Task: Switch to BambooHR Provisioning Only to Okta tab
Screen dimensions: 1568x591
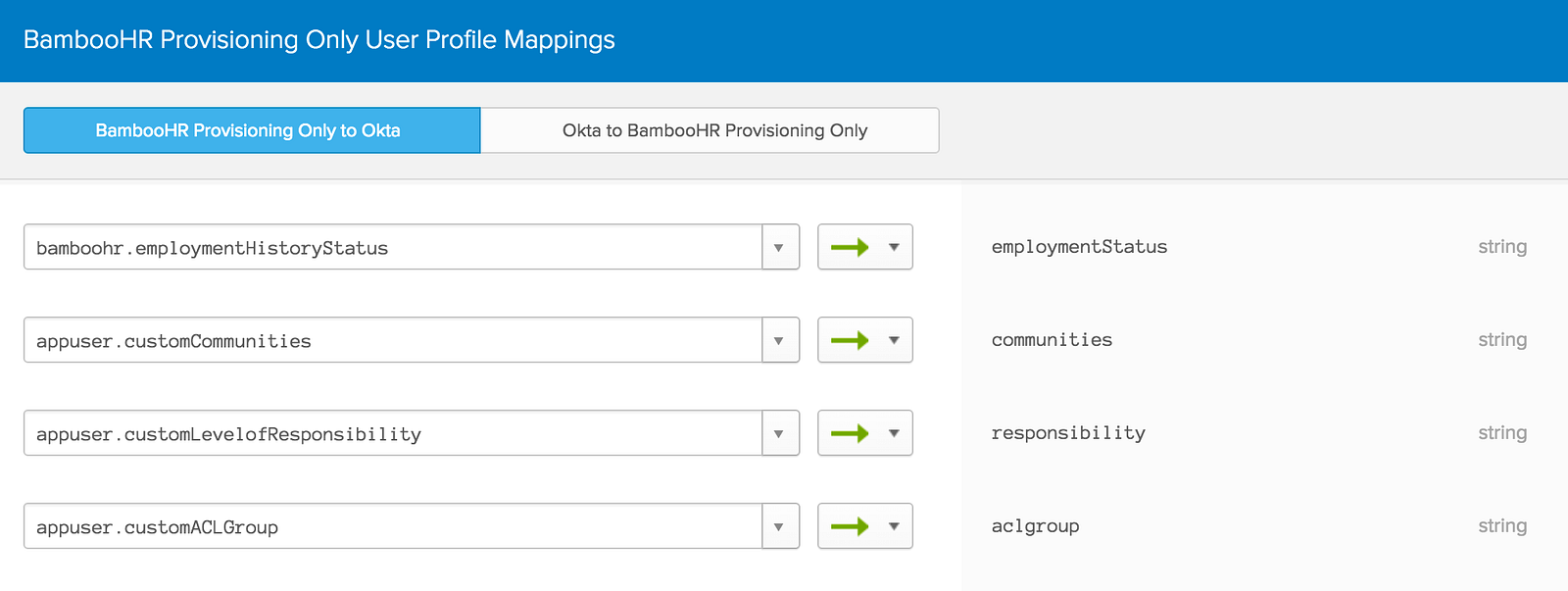Action: pyautogui.click(x=252, y=130)
